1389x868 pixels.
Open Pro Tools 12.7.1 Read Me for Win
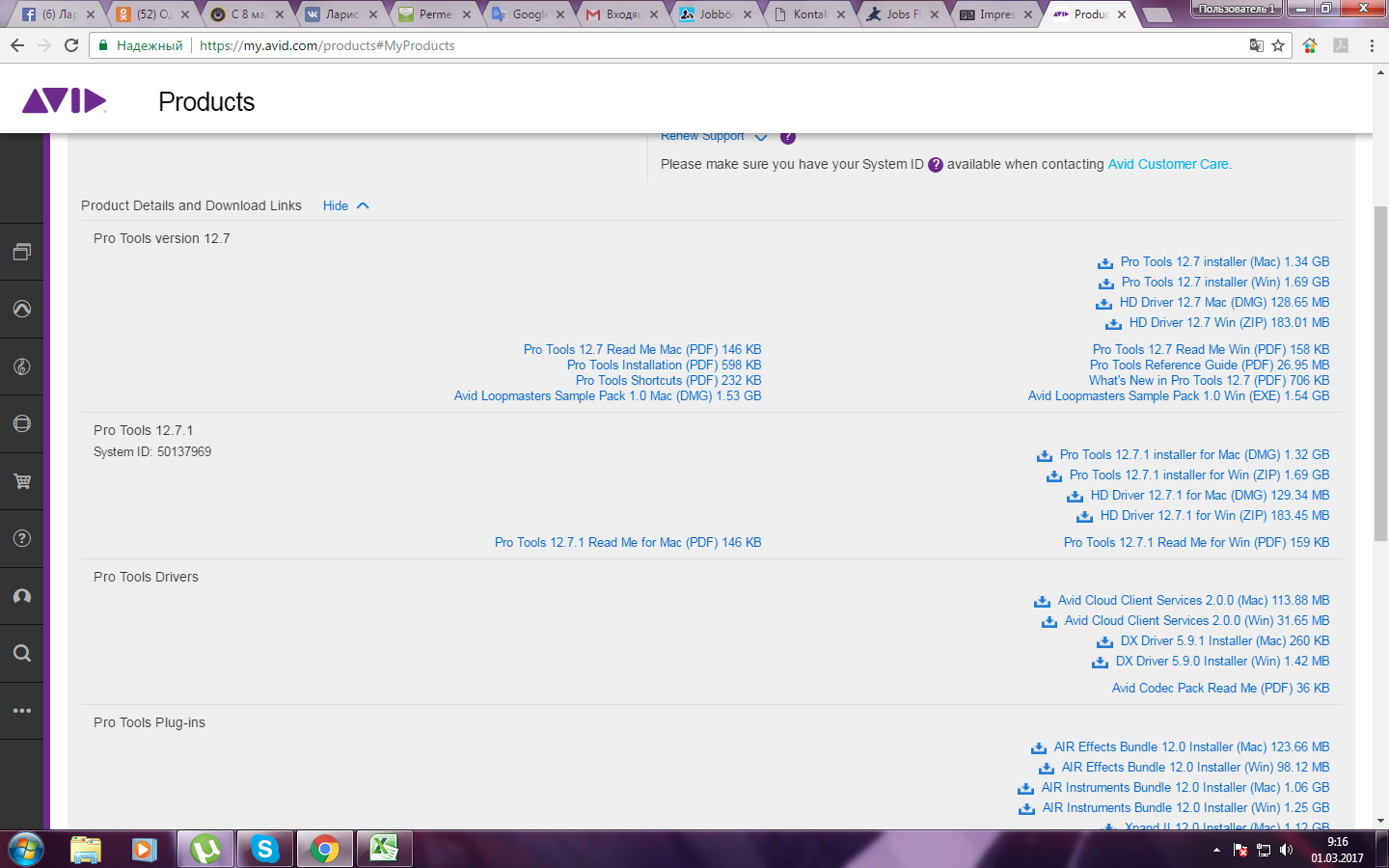tap(1197, 542)
